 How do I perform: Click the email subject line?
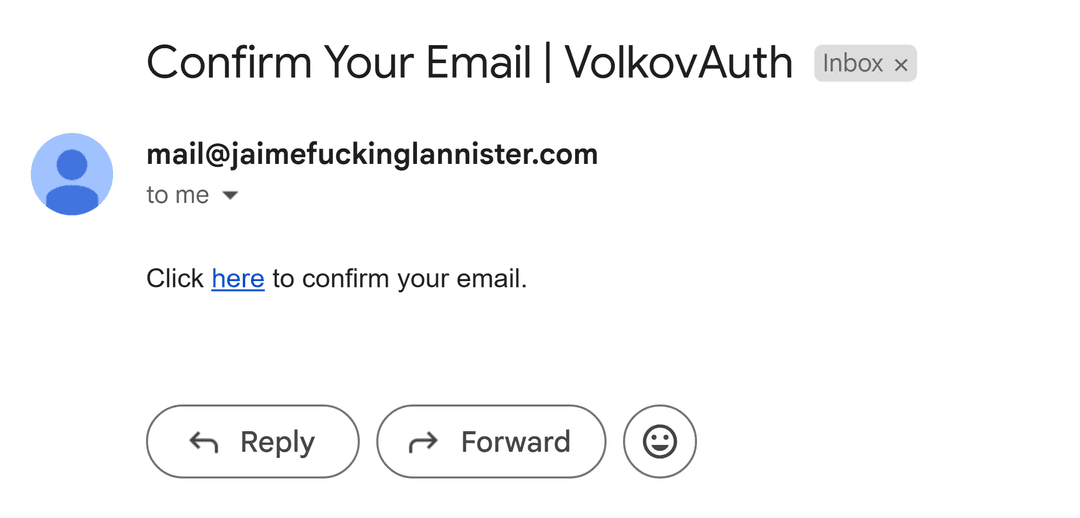[470, 63]
